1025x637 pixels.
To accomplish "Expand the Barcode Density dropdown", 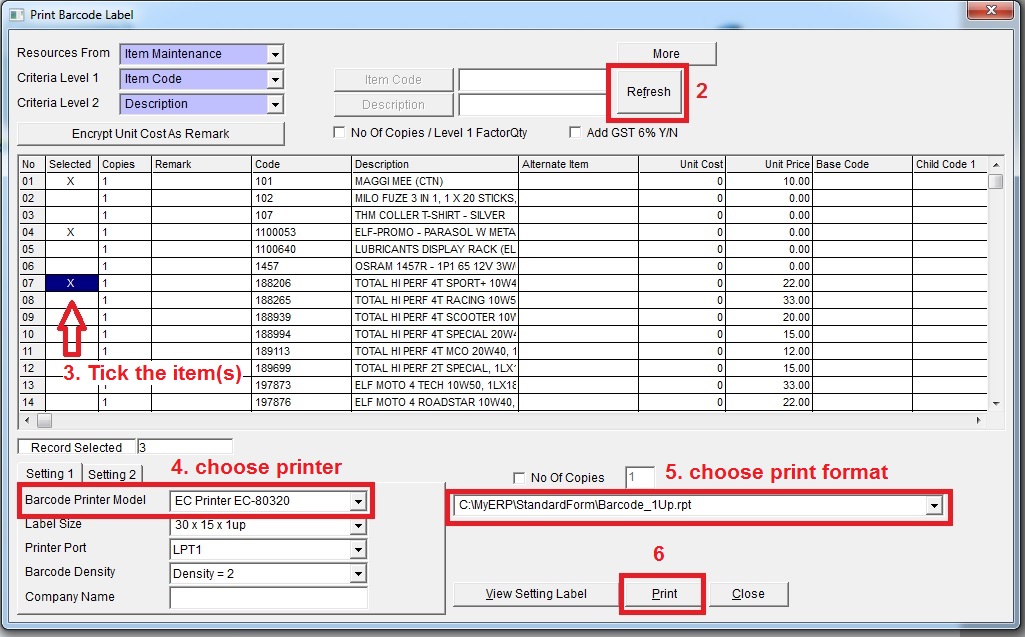I will click(358, 574).
